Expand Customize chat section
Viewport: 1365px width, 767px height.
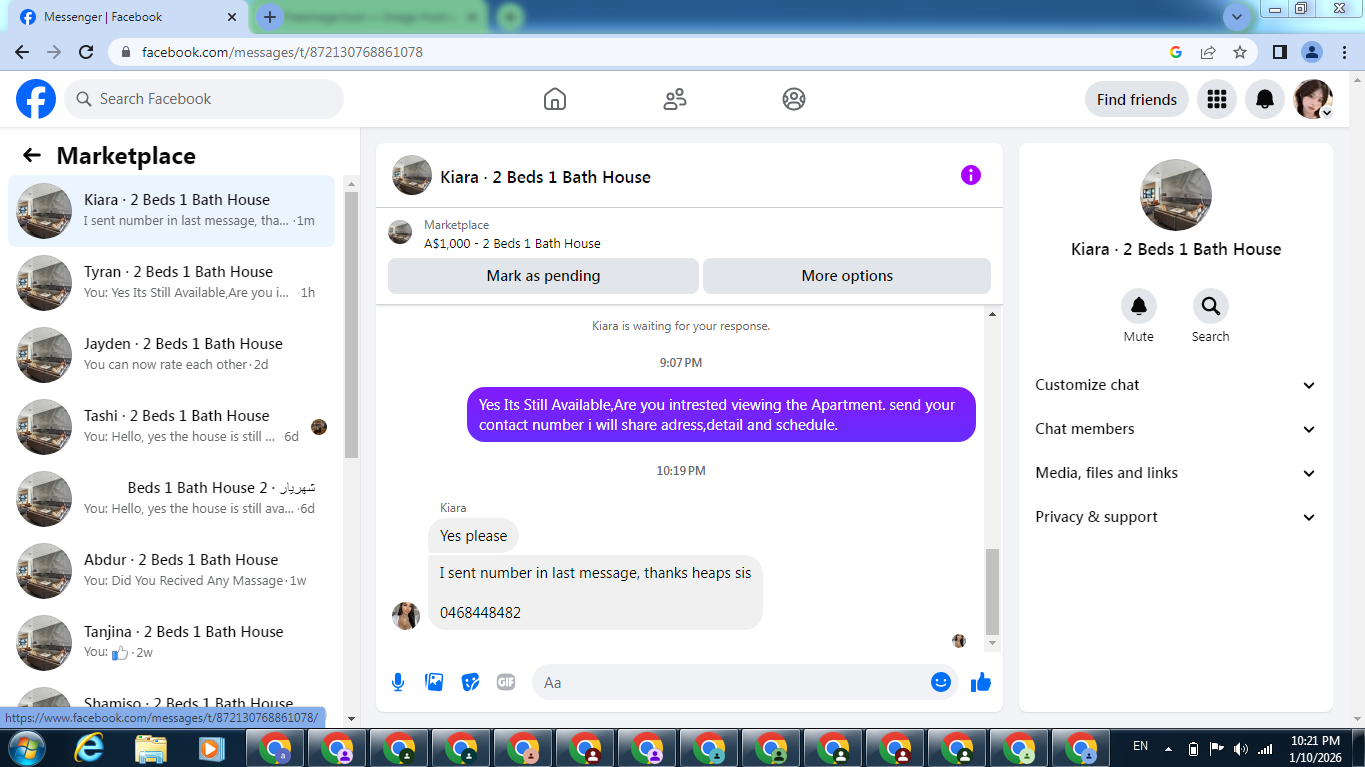tap(1175, 385)
